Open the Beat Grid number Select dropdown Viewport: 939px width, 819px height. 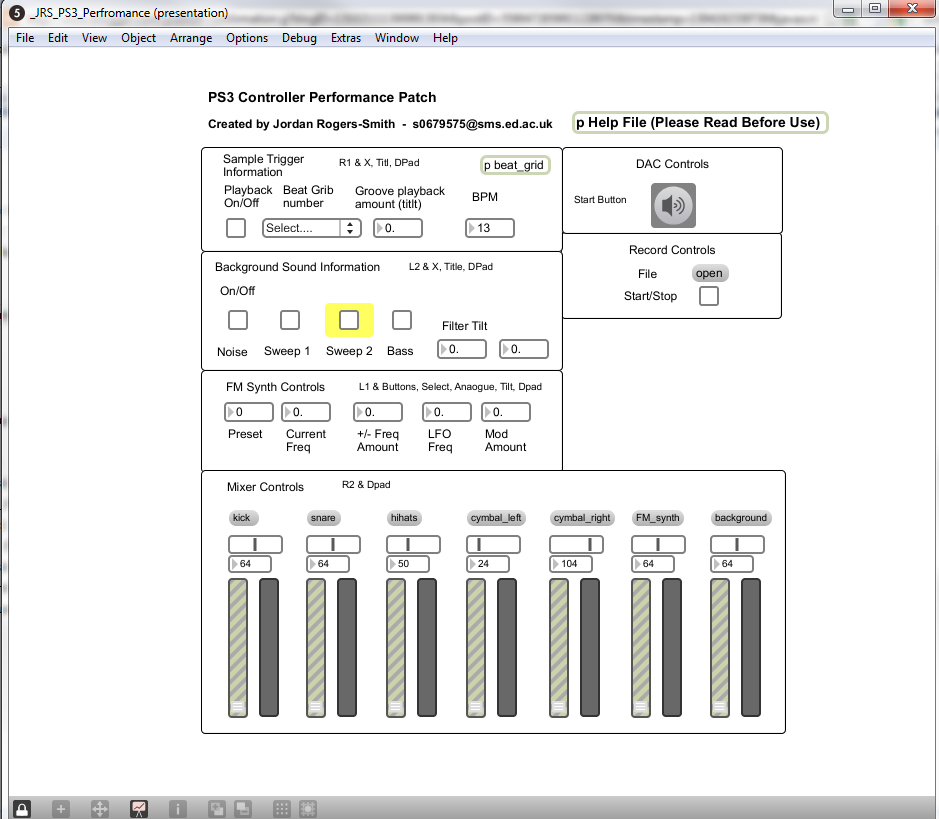[311, 228]
